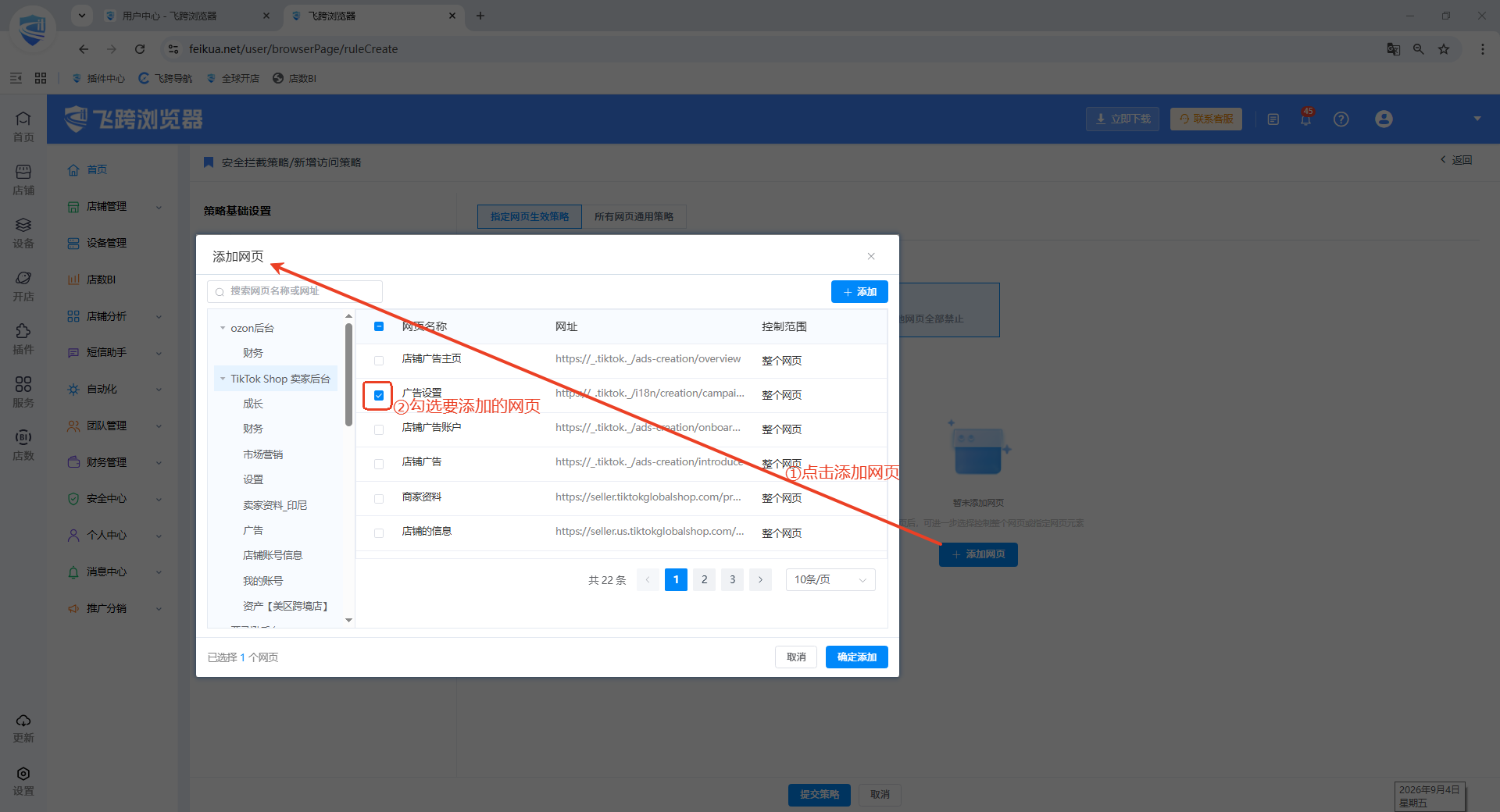Open the help question mark icon
The height and width of the screenshot is (812, 1500).
[x=1341, y=119]
